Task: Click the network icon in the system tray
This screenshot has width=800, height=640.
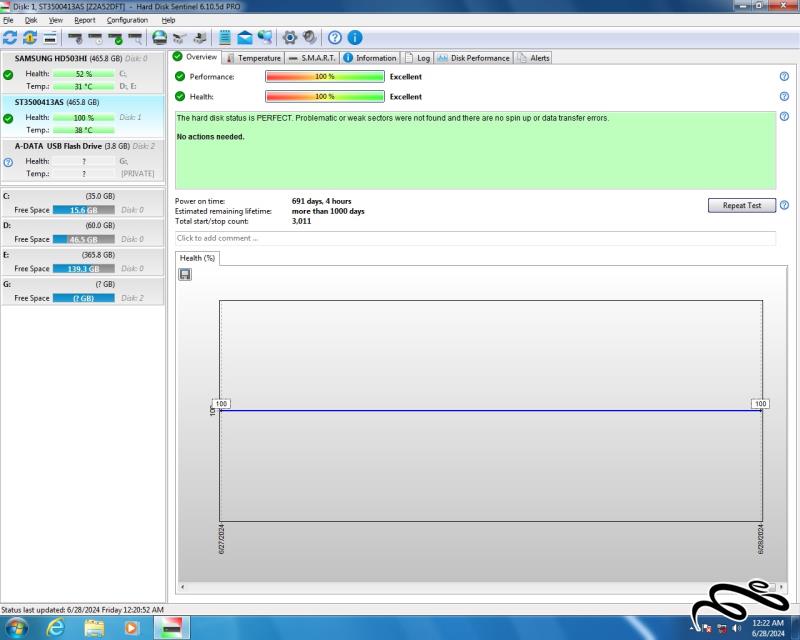Action: pyautogui.click(x=722, y=628)
